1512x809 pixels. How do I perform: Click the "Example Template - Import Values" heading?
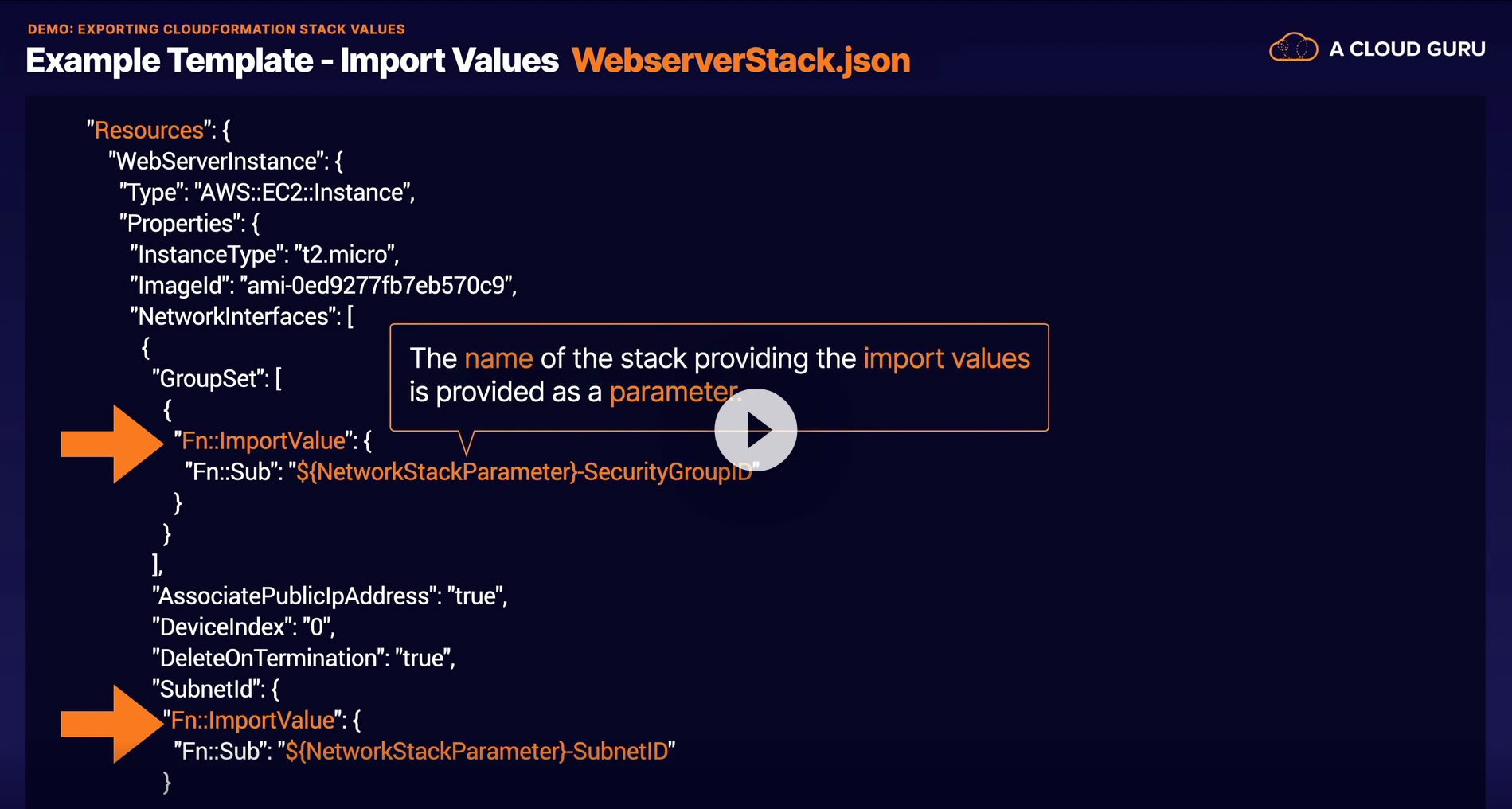[x=292, y=61]
